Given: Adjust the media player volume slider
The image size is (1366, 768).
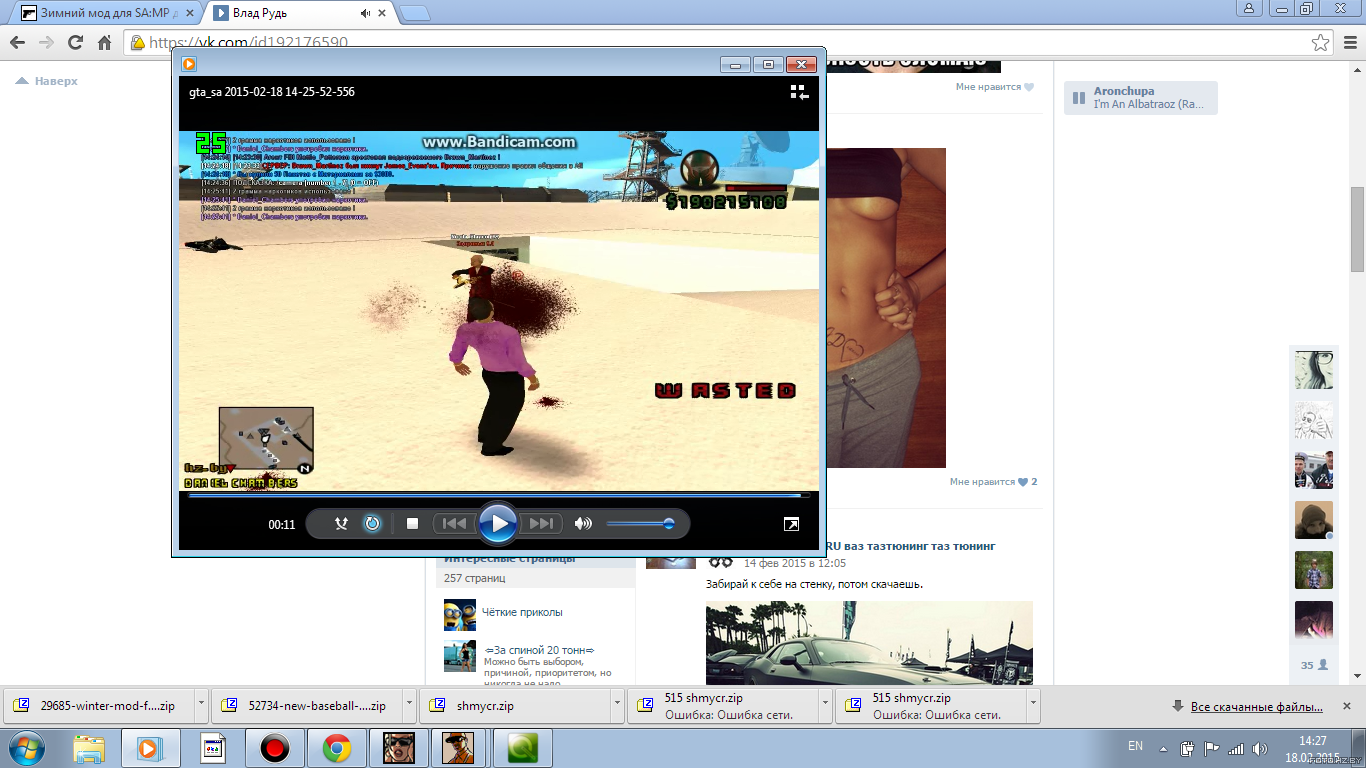Looking at the screenshot, I should [x=640, y=524].
